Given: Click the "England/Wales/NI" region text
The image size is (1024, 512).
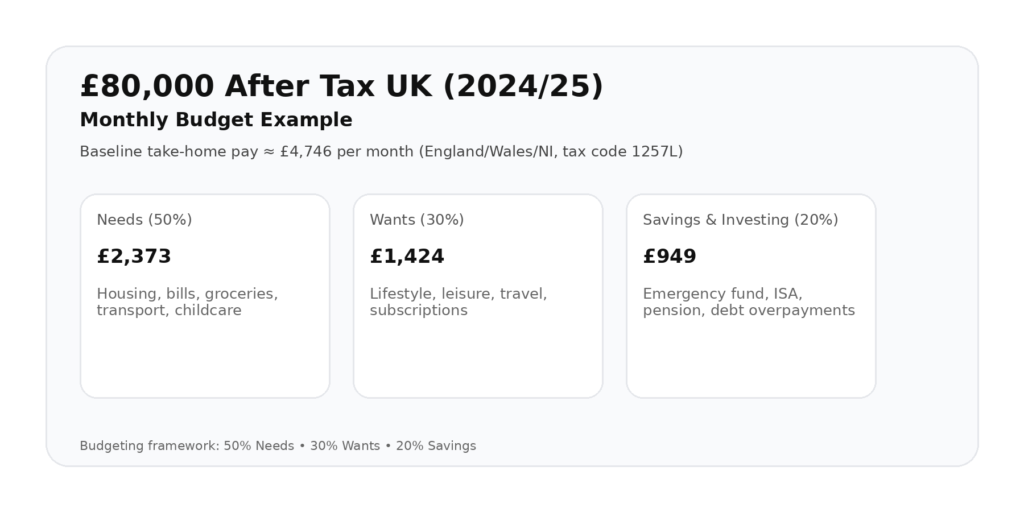Looking at the screenshot, I should (x=488, y=152).
